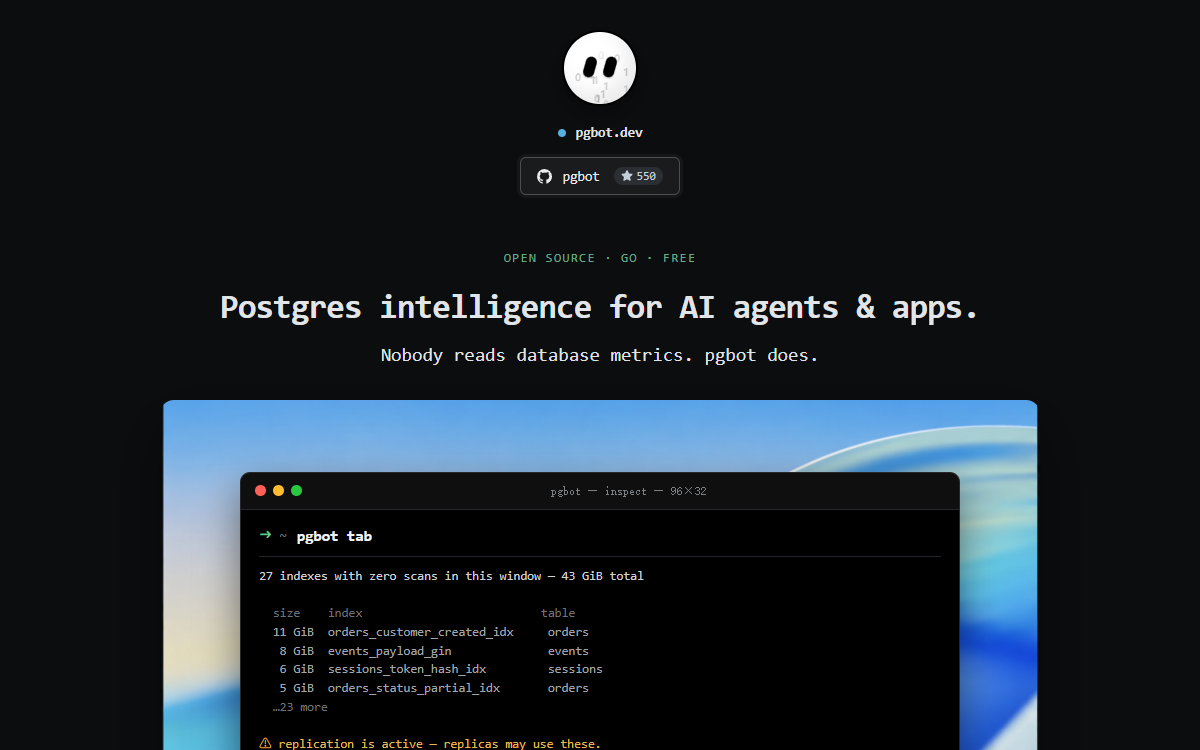The image size is (1200, 750).
Task: Click the green prompt arrow in terminal
Action: click(x=265, y=535)
